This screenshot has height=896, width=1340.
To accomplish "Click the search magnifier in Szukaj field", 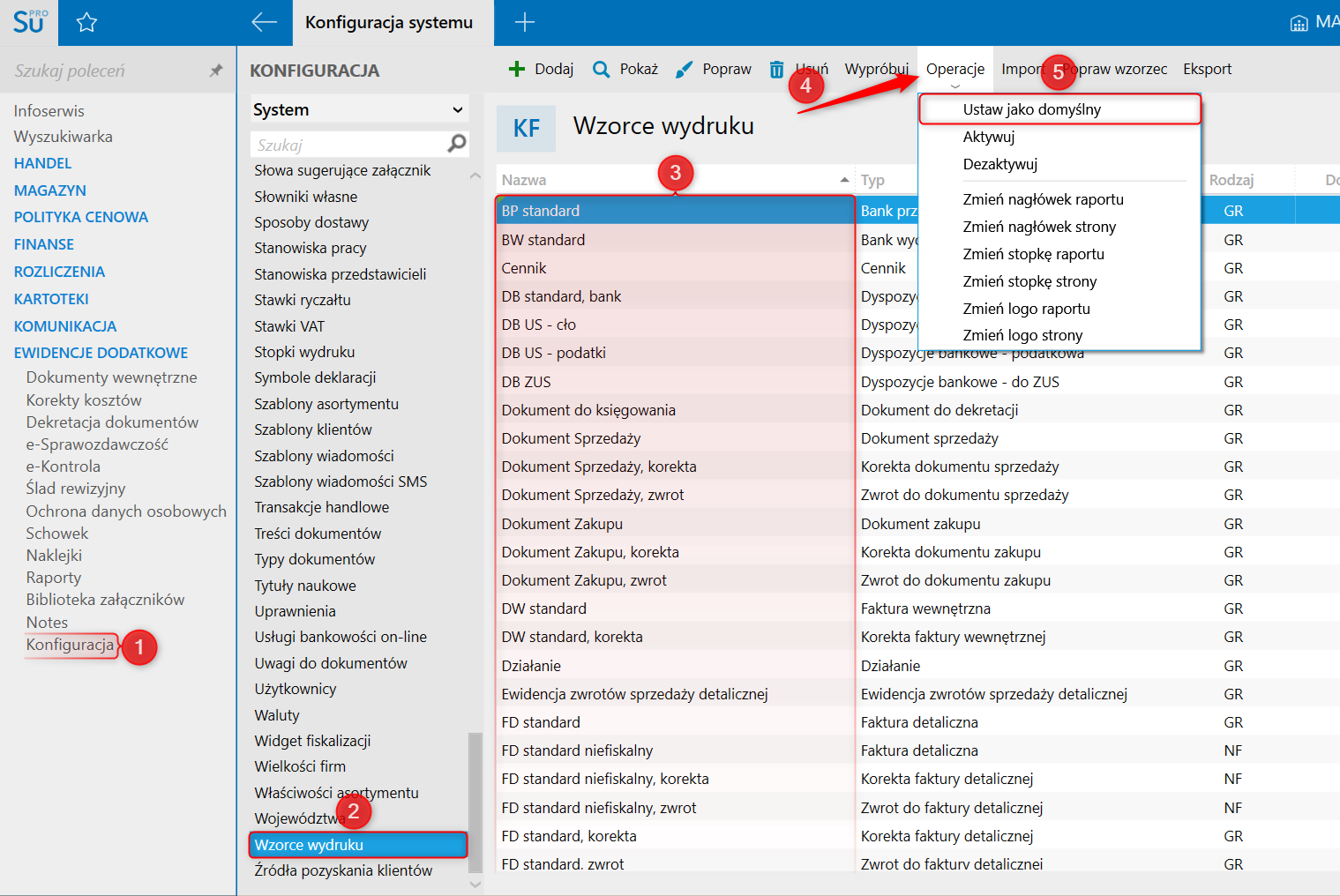I will (x=457, y=143).
